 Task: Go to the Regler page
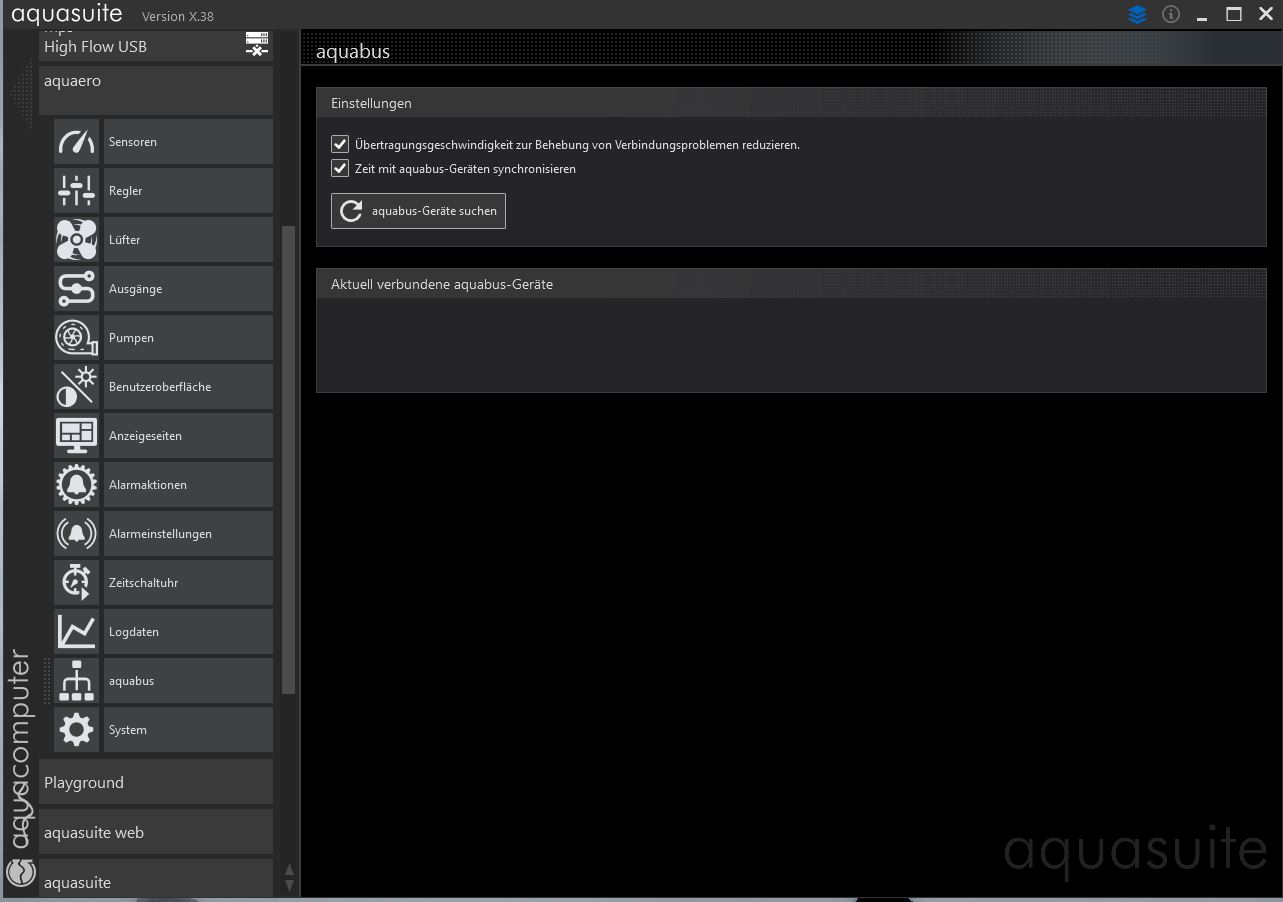pos(188,191)
